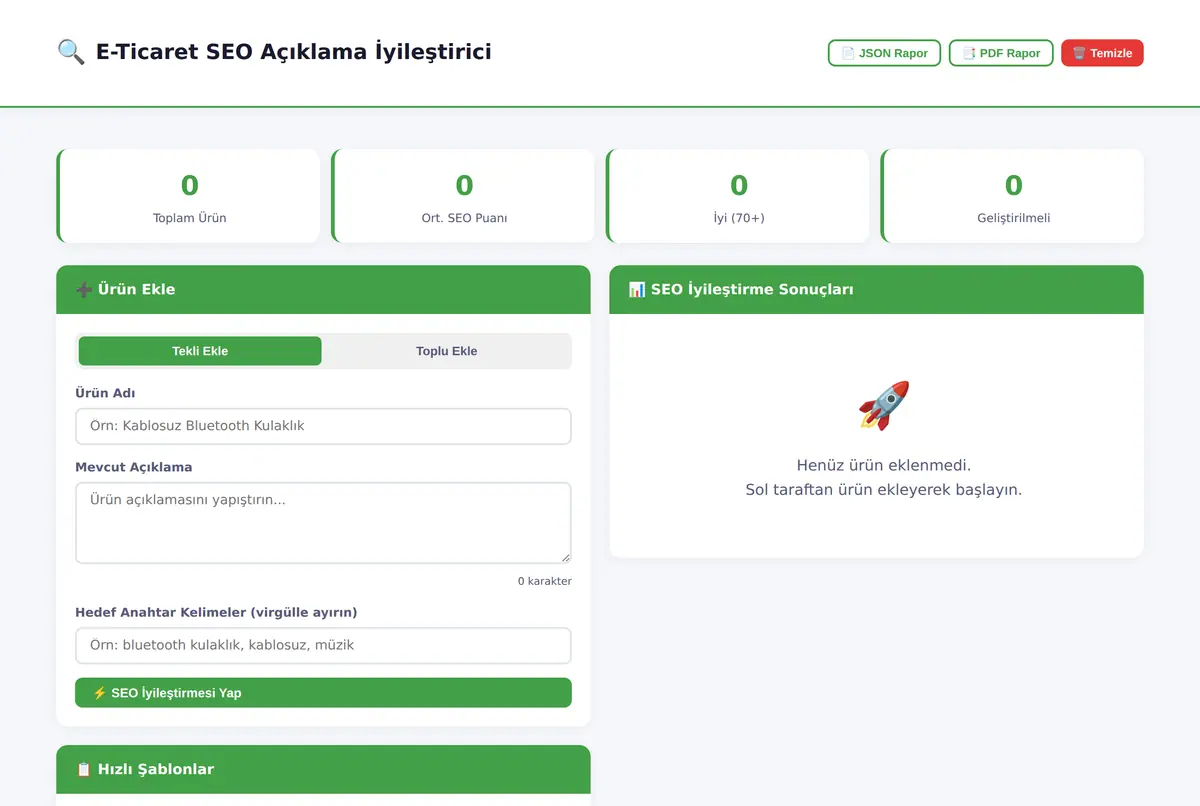Download the PDF Rapor
The image size is (1200, 806).
click(x=1001, y=53)
